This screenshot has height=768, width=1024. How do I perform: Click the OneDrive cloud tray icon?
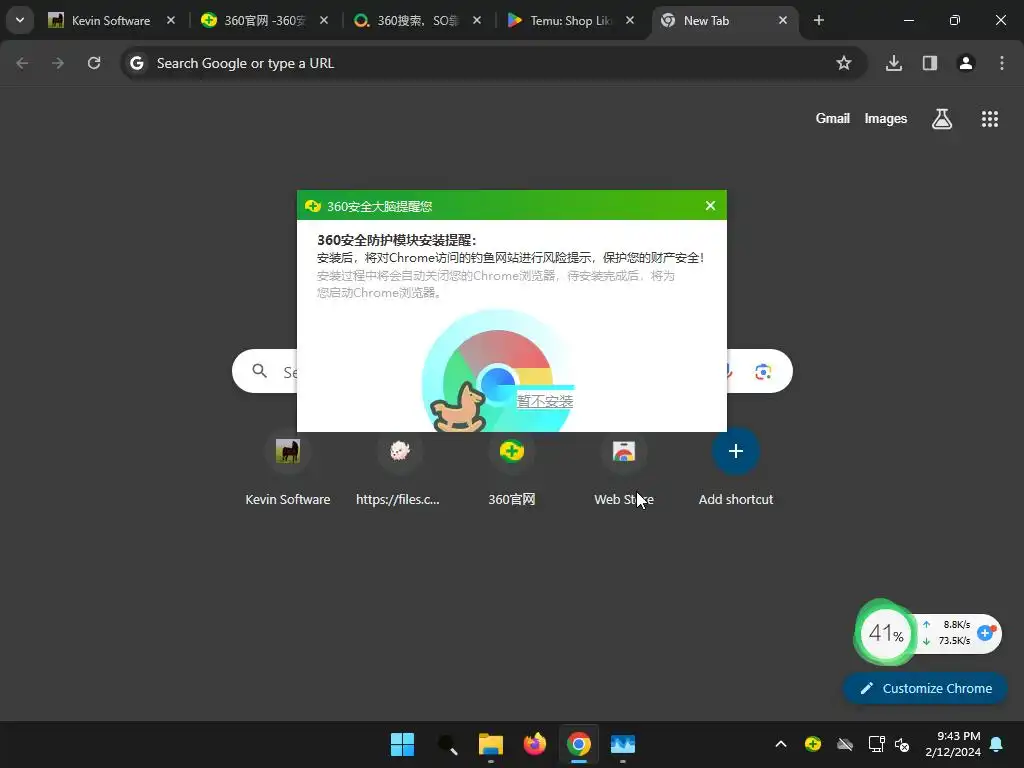point(845,744)
